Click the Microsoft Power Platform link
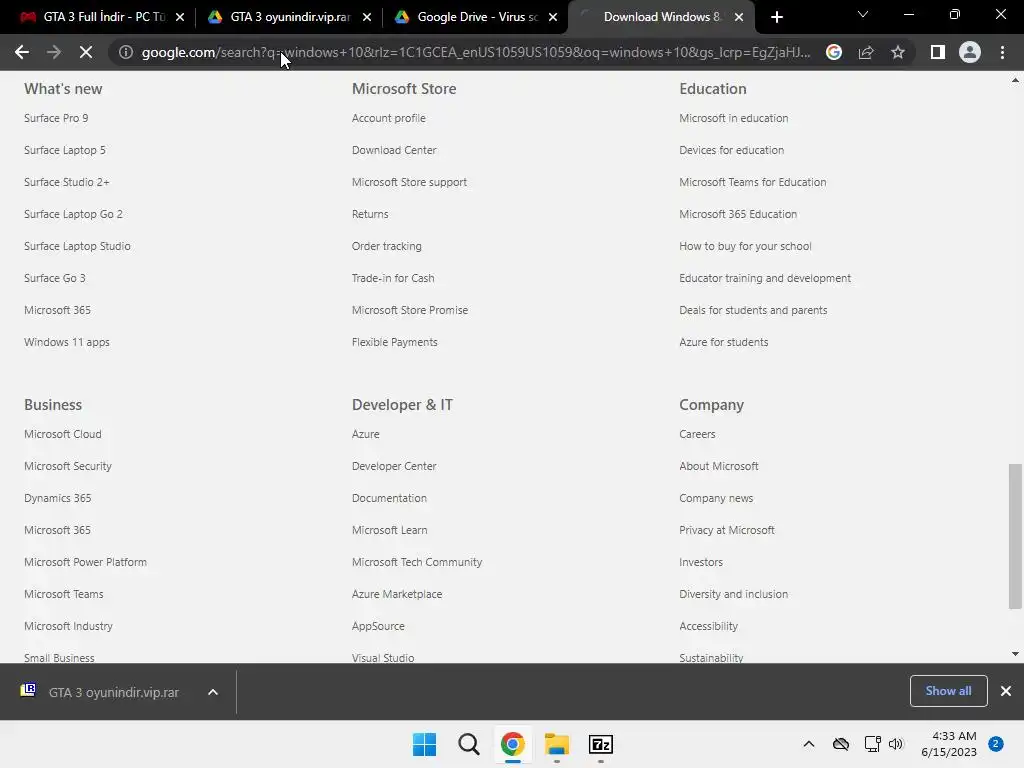1024x768 pixels. [x=86, y=562]
